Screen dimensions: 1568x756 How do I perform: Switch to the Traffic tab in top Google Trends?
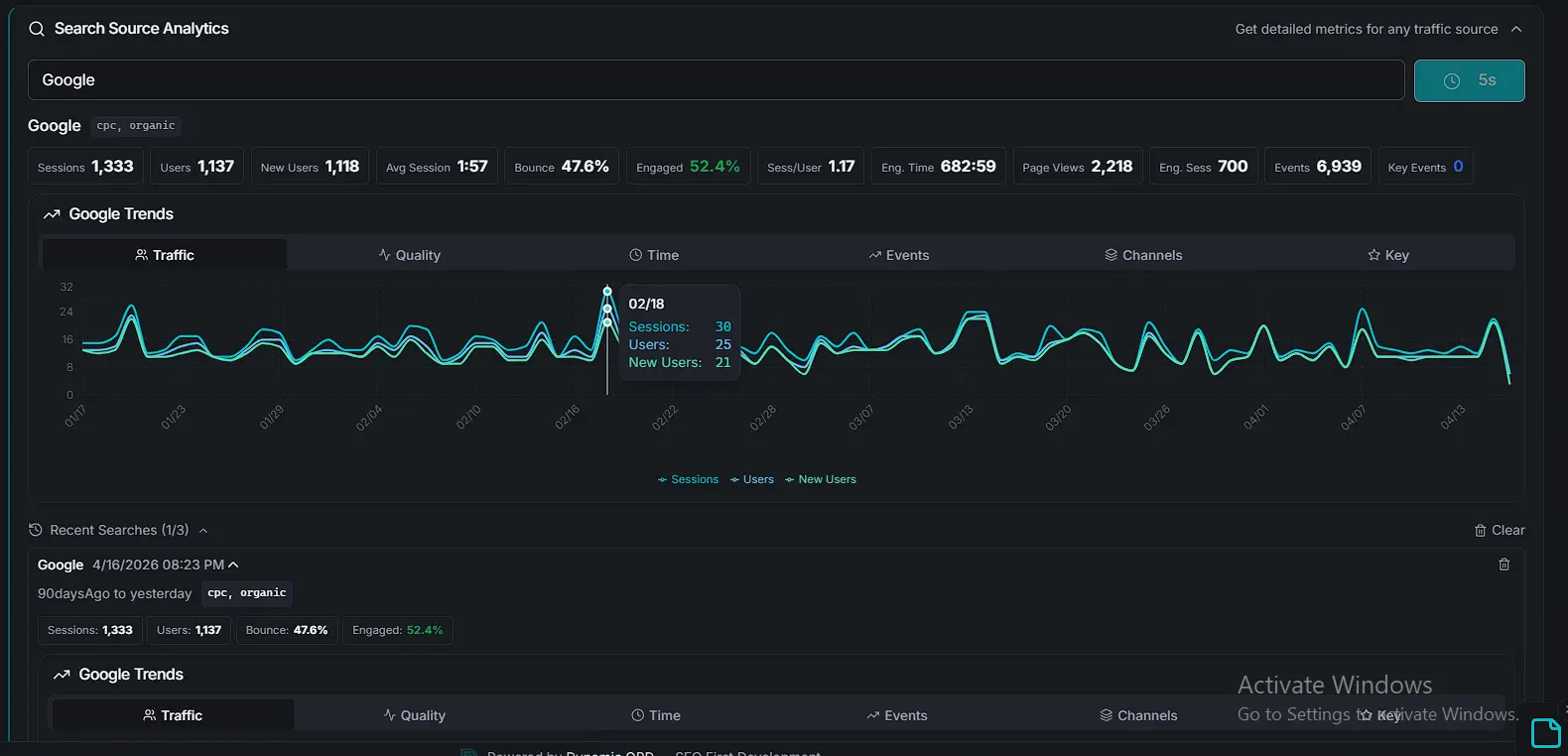coord(165,255)
